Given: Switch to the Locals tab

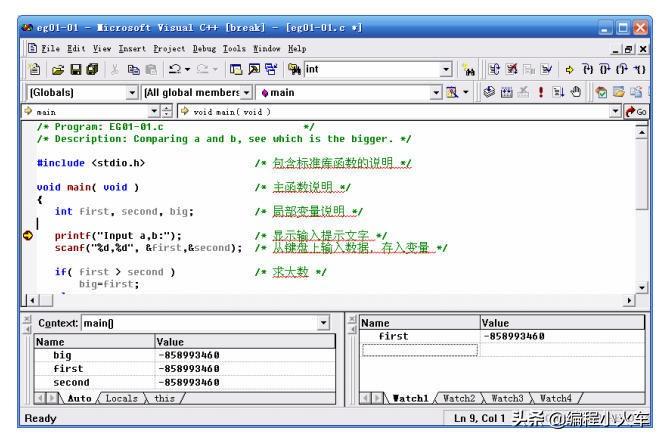Looking at the screenshot, I should 121,399.
